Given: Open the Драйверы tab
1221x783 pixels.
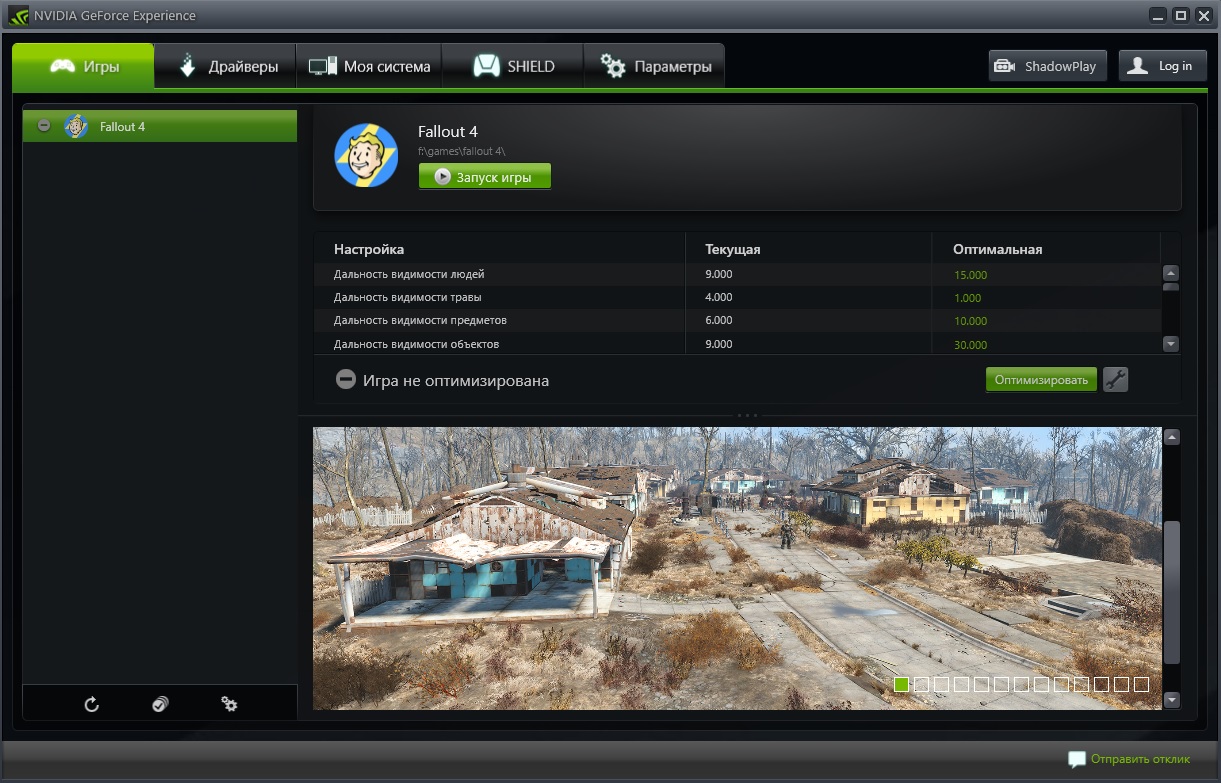Looking at the screenshot, I should 226,66.
